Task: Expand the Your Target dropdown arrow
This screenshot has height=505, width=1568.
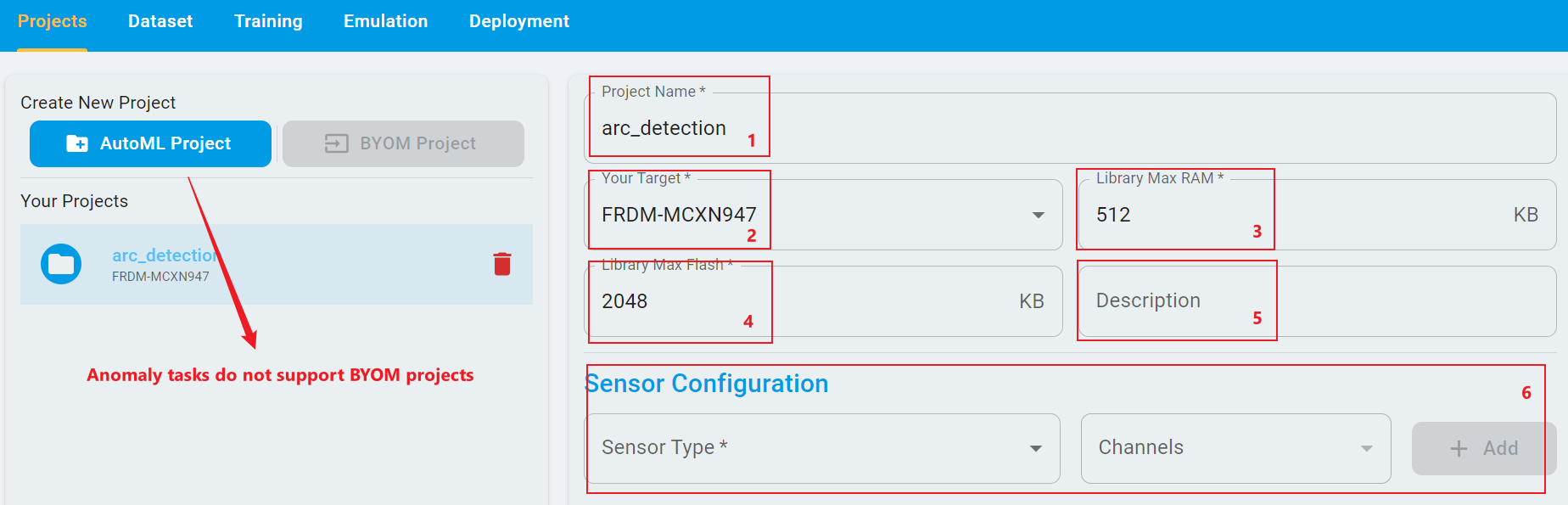Action: pyautogui.click(x=1038, y=215)
